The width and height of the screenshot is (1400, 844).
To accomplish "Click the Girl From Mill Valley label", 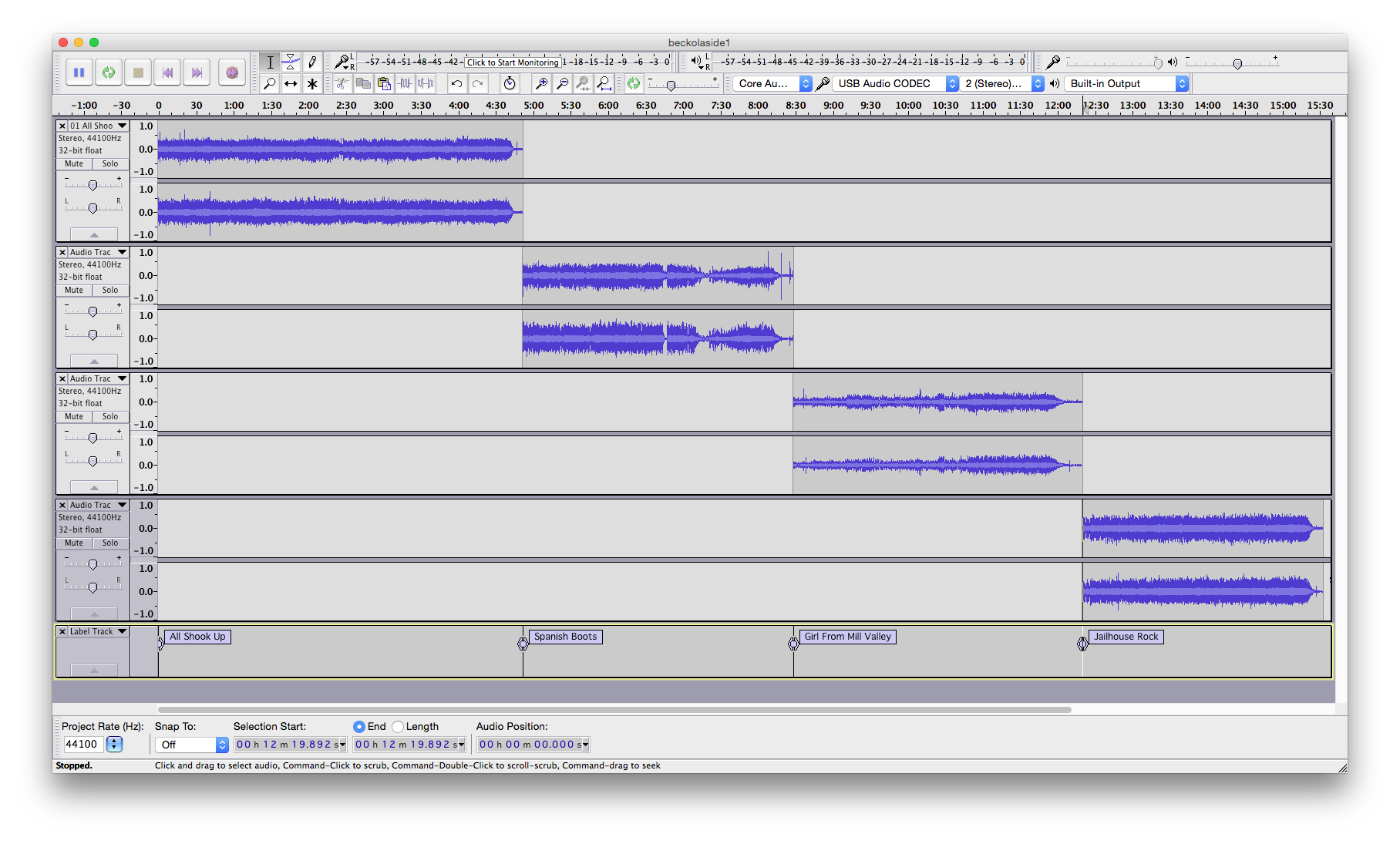I will 847,637.
